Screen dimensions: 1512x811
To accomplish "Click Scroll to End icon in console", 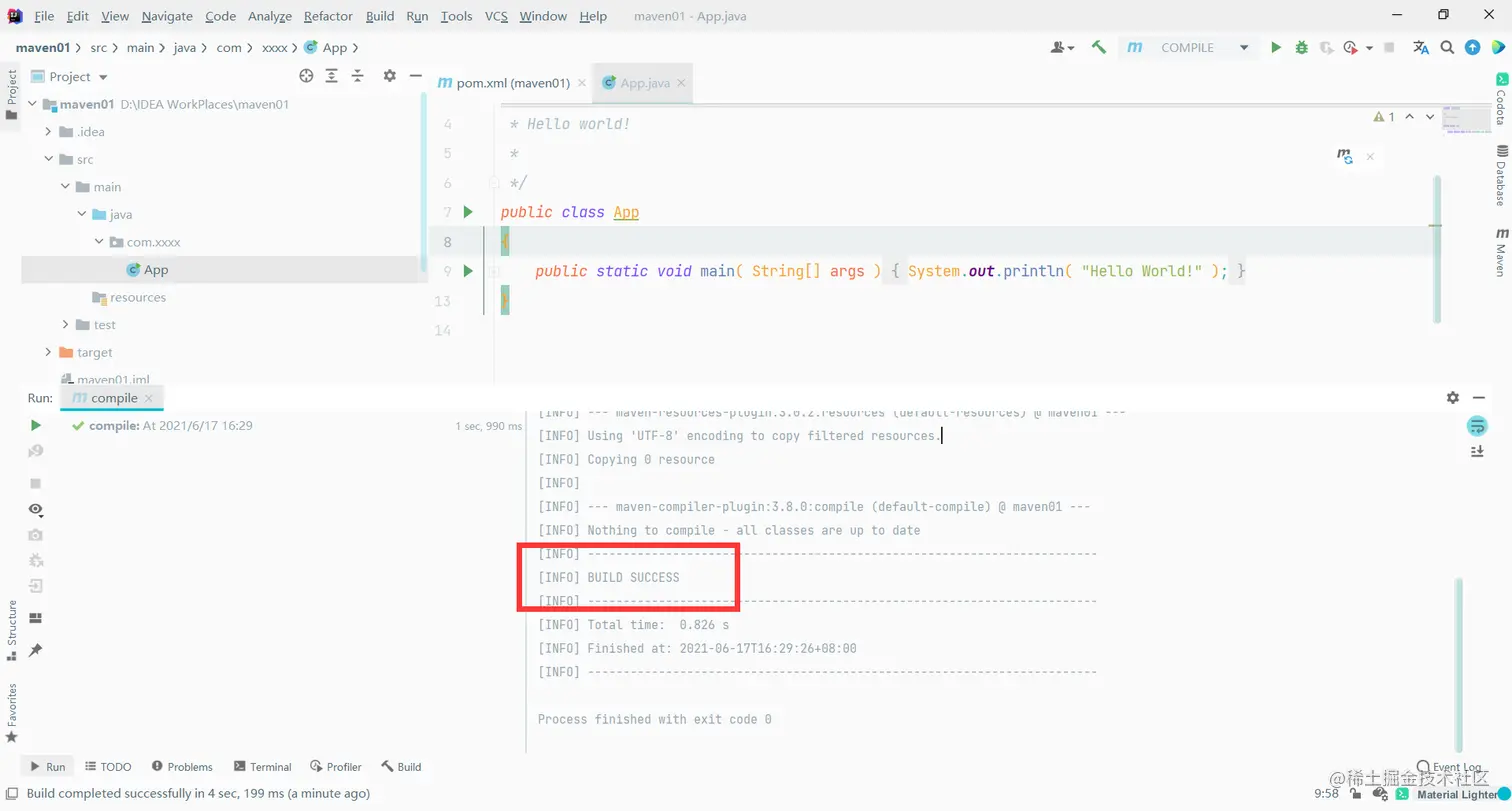I will pyautogui.click(x=1477, y=452).
